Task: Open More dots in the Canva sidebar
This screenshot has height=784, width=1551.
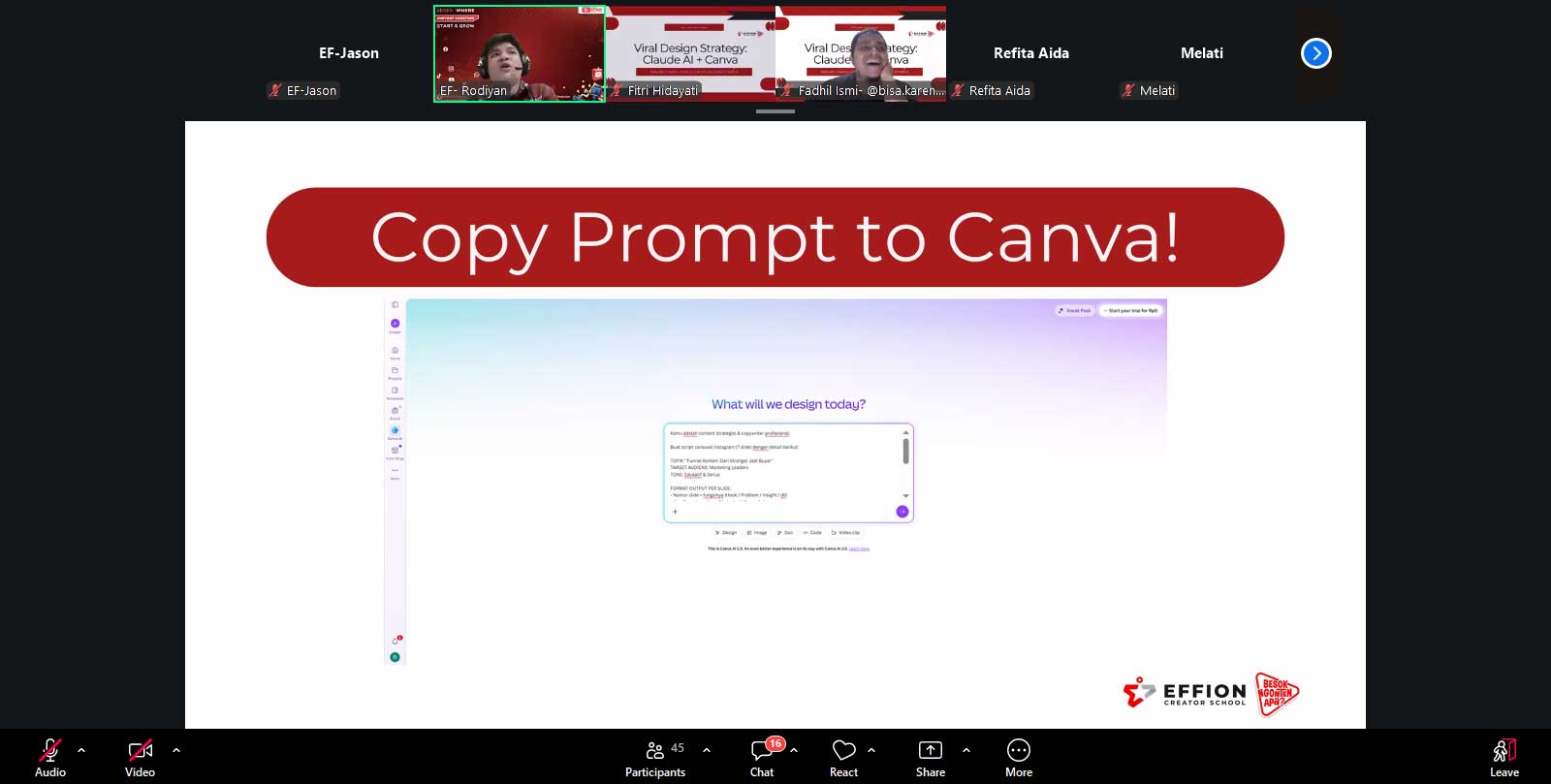Action: click(x=395, y=472)
